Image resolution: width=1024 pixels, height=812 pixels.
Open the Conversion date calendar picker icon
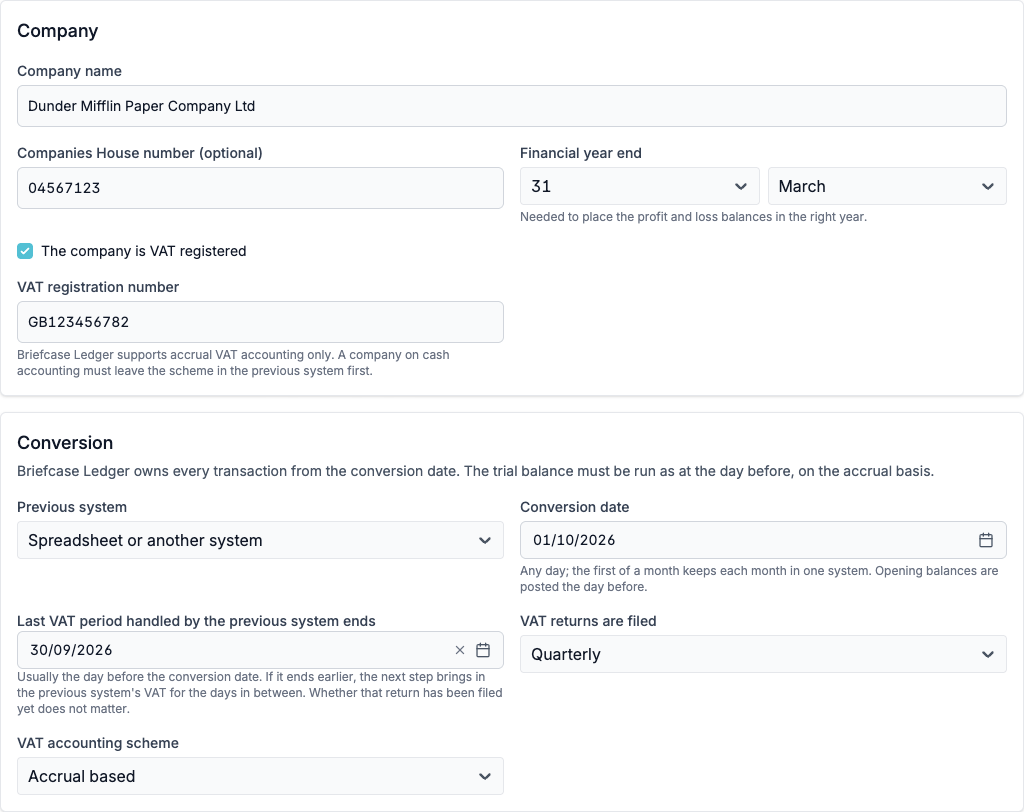click(985, 540)
